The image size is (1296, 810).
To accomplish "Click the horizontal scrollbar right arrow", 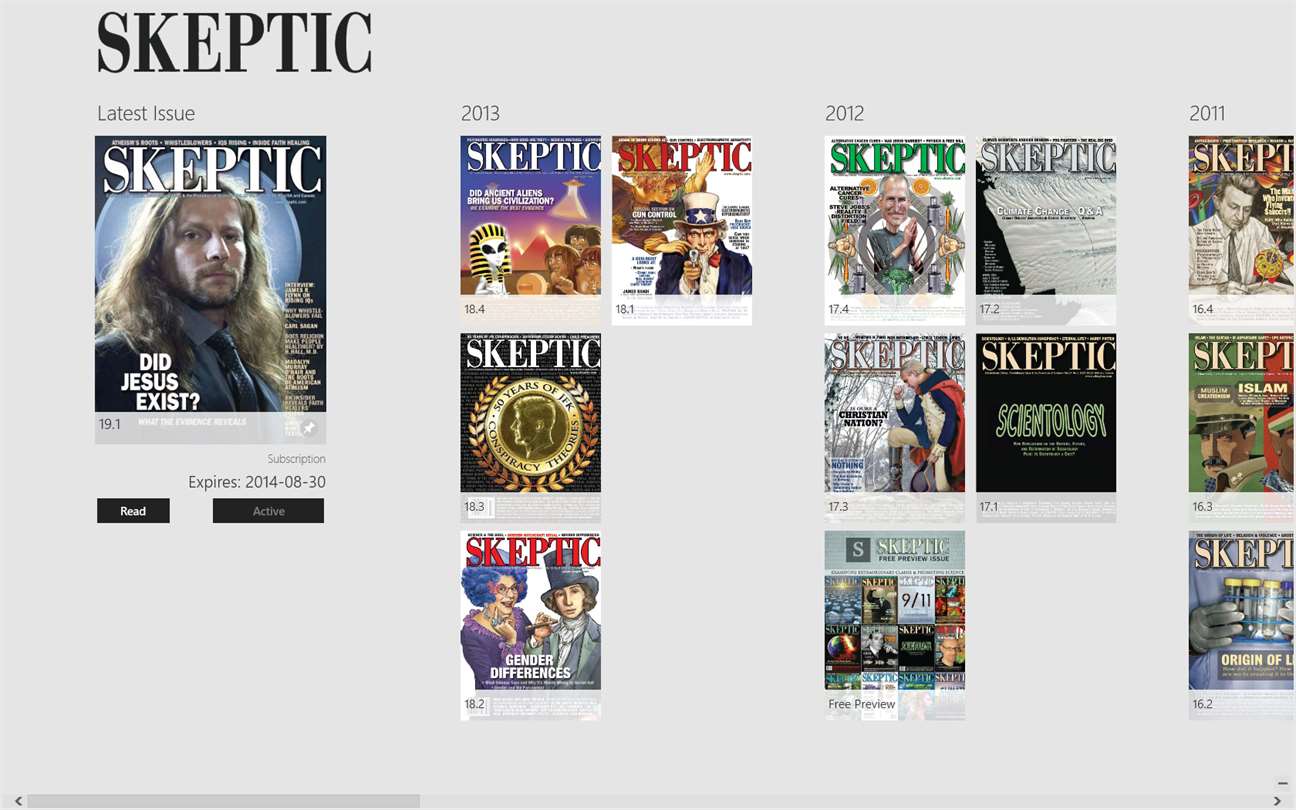I will click(1277, 801).
